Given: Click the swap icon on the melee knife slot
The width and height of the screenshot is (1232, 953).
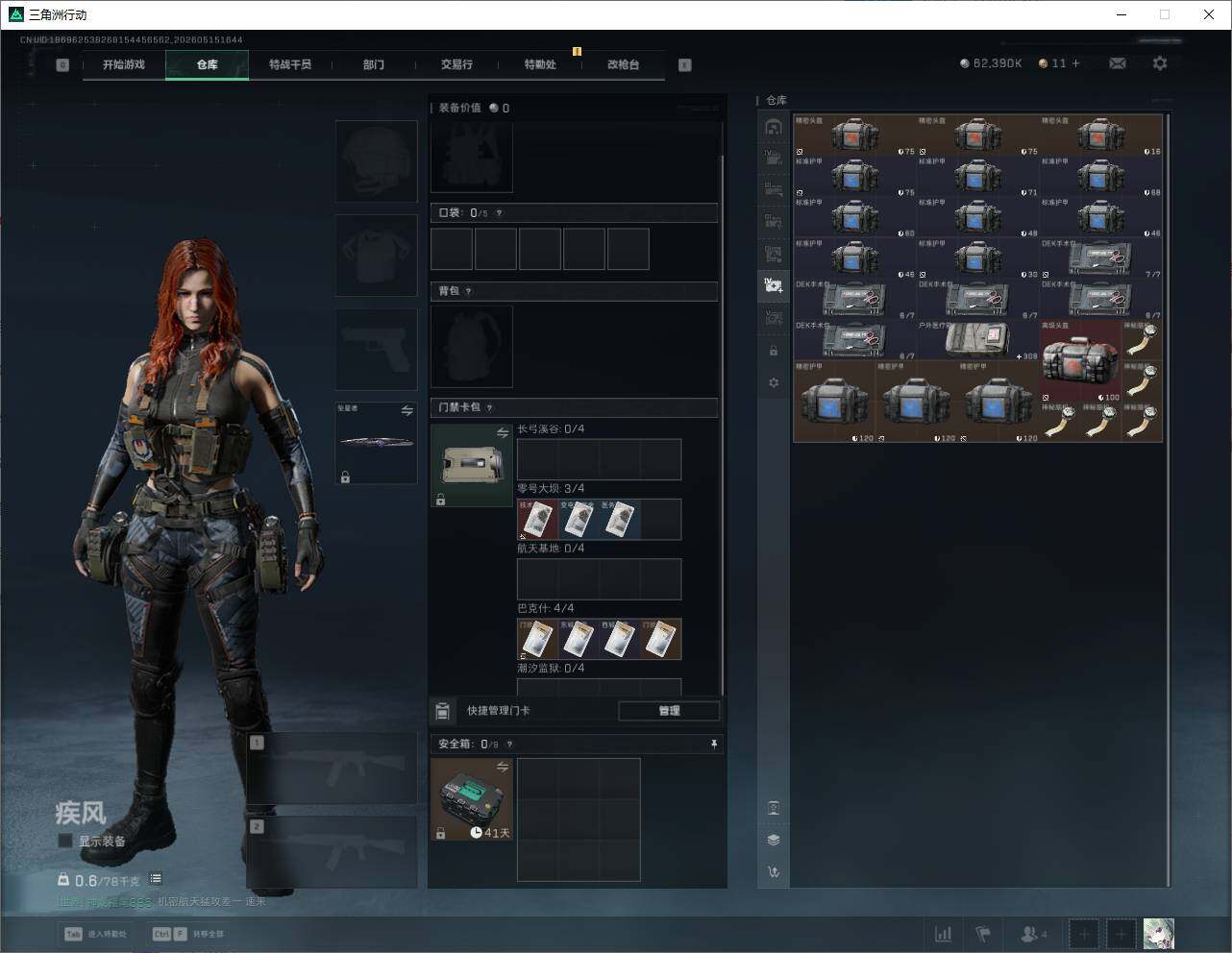Looking at the screenshot, I should tap(407, 410).
